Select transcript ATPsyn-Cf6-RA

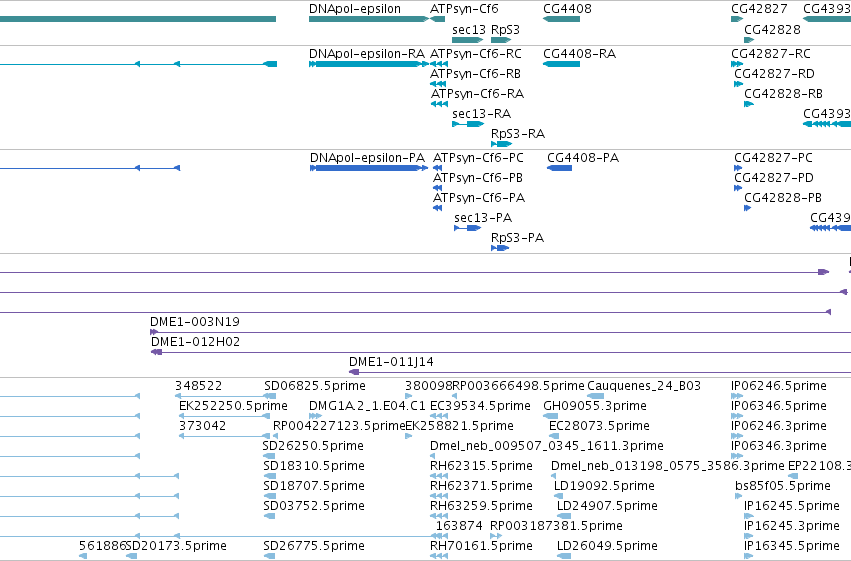(x=439, y=104)
